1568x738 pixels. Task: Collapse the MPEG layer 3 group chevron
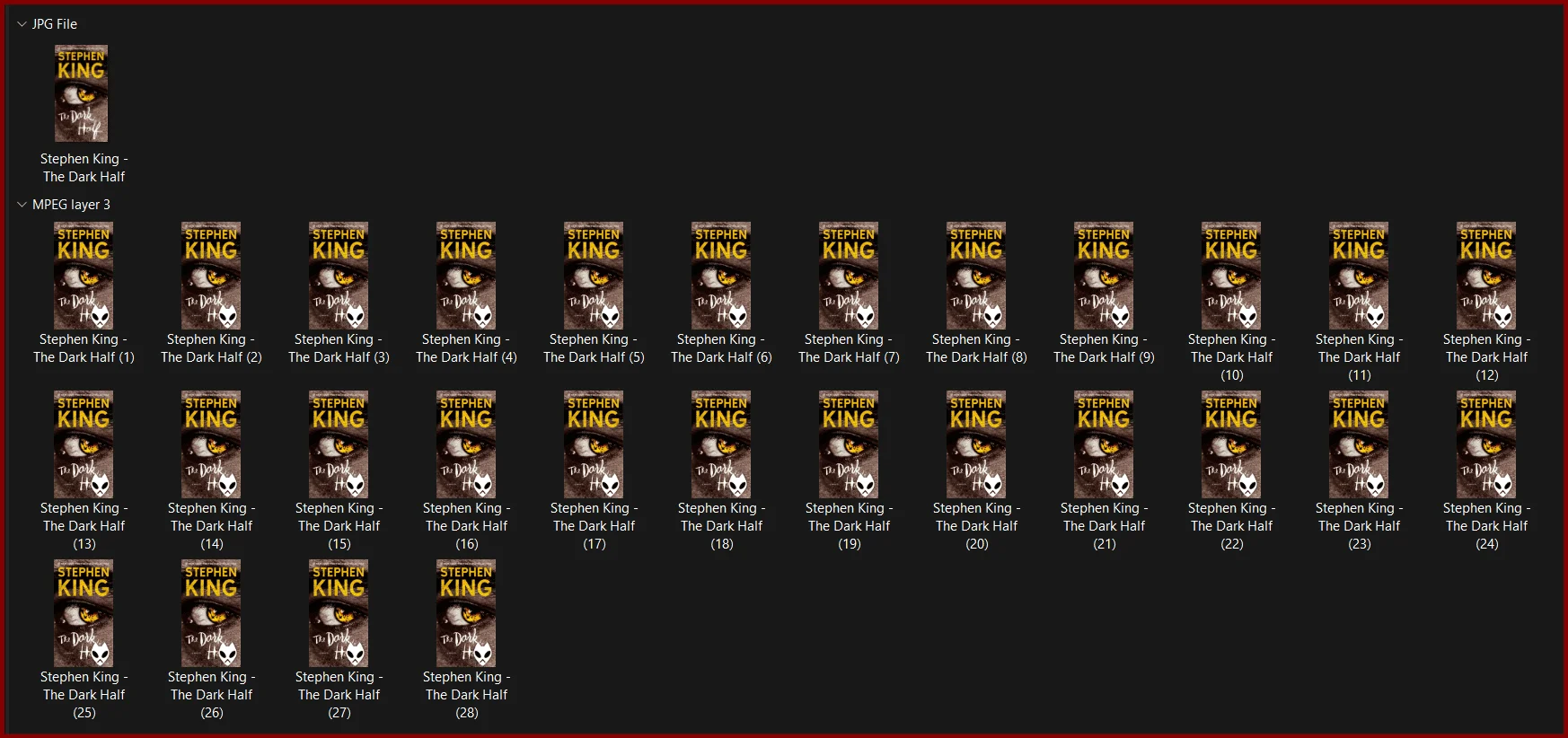pyautogui.click(x=22, y=205)
